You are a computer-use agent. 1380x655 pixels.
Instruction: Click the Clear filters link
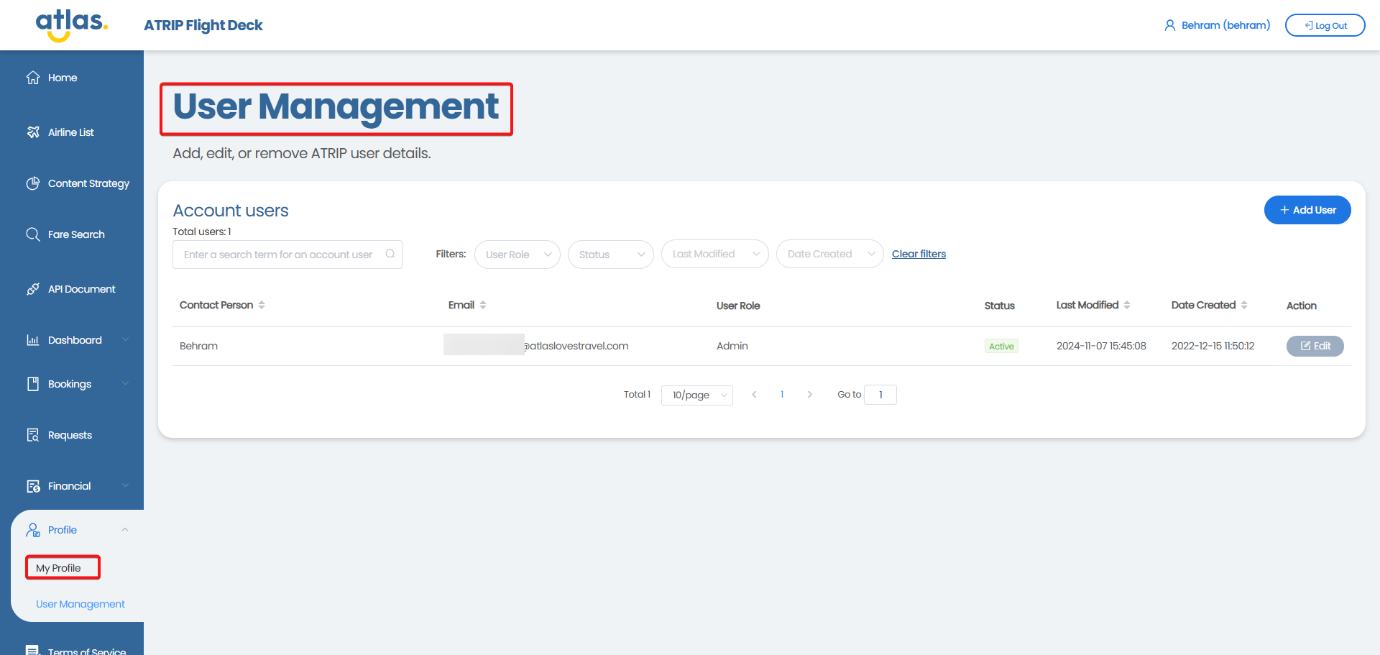(918, 254)
